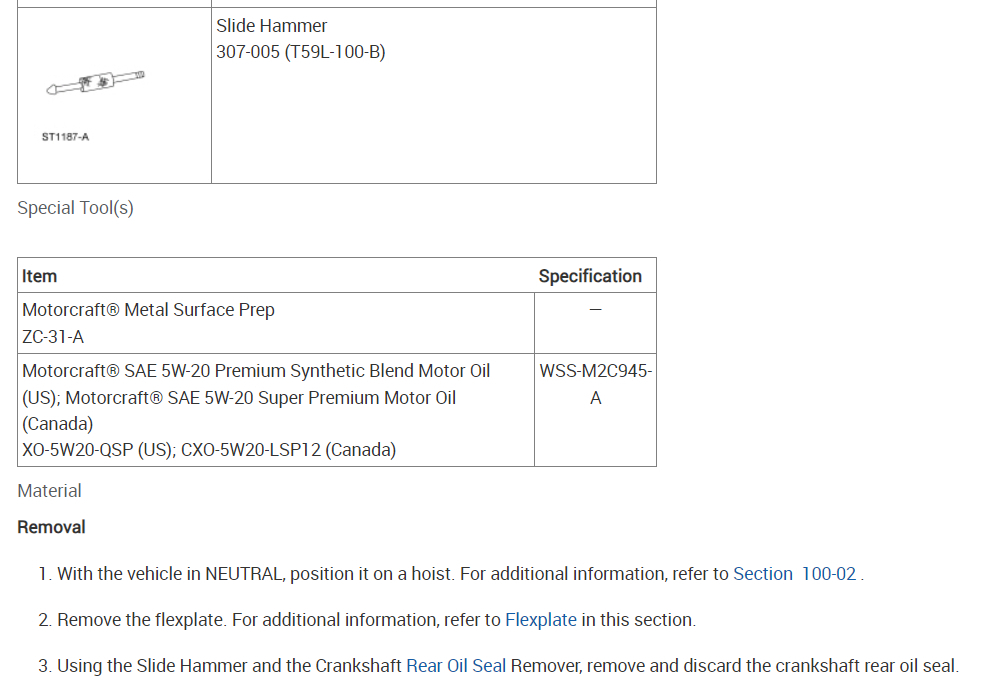The height and width of the screenshot is (686, 994).
Task: Follow the Flexplate hyperlink in step 2
Action: click(540, 620)
